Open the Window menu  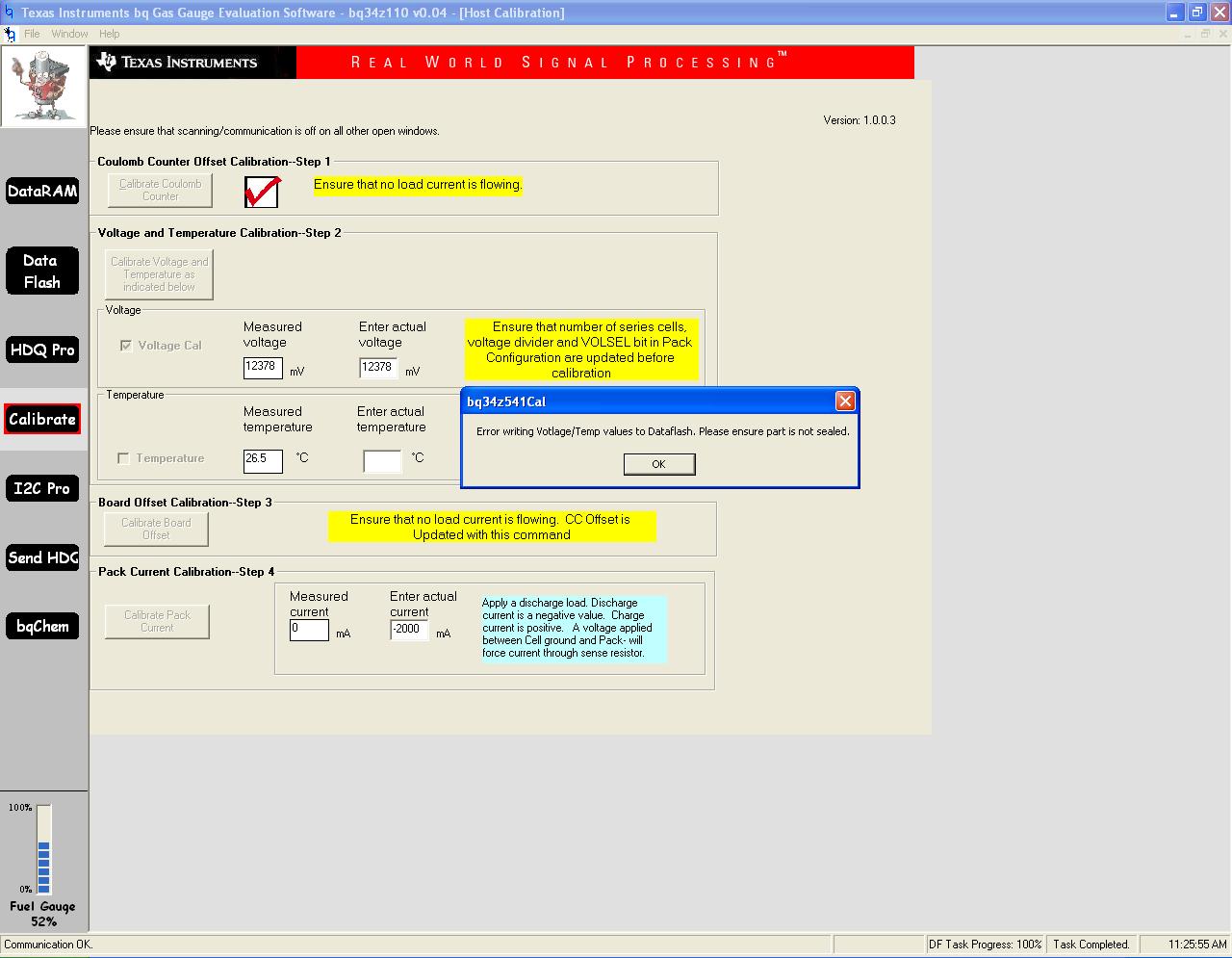69,34
